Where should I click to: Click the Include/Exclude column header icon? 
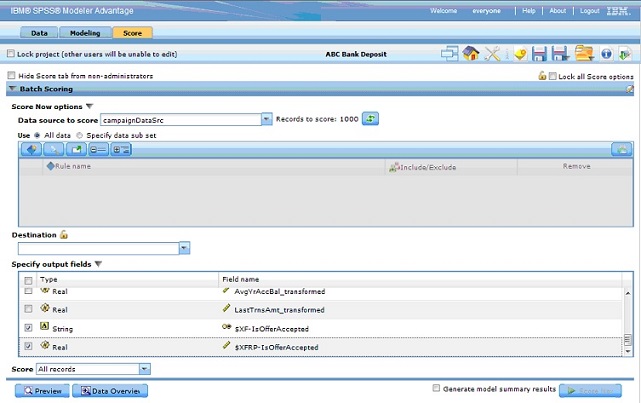[x=394, y=166]
